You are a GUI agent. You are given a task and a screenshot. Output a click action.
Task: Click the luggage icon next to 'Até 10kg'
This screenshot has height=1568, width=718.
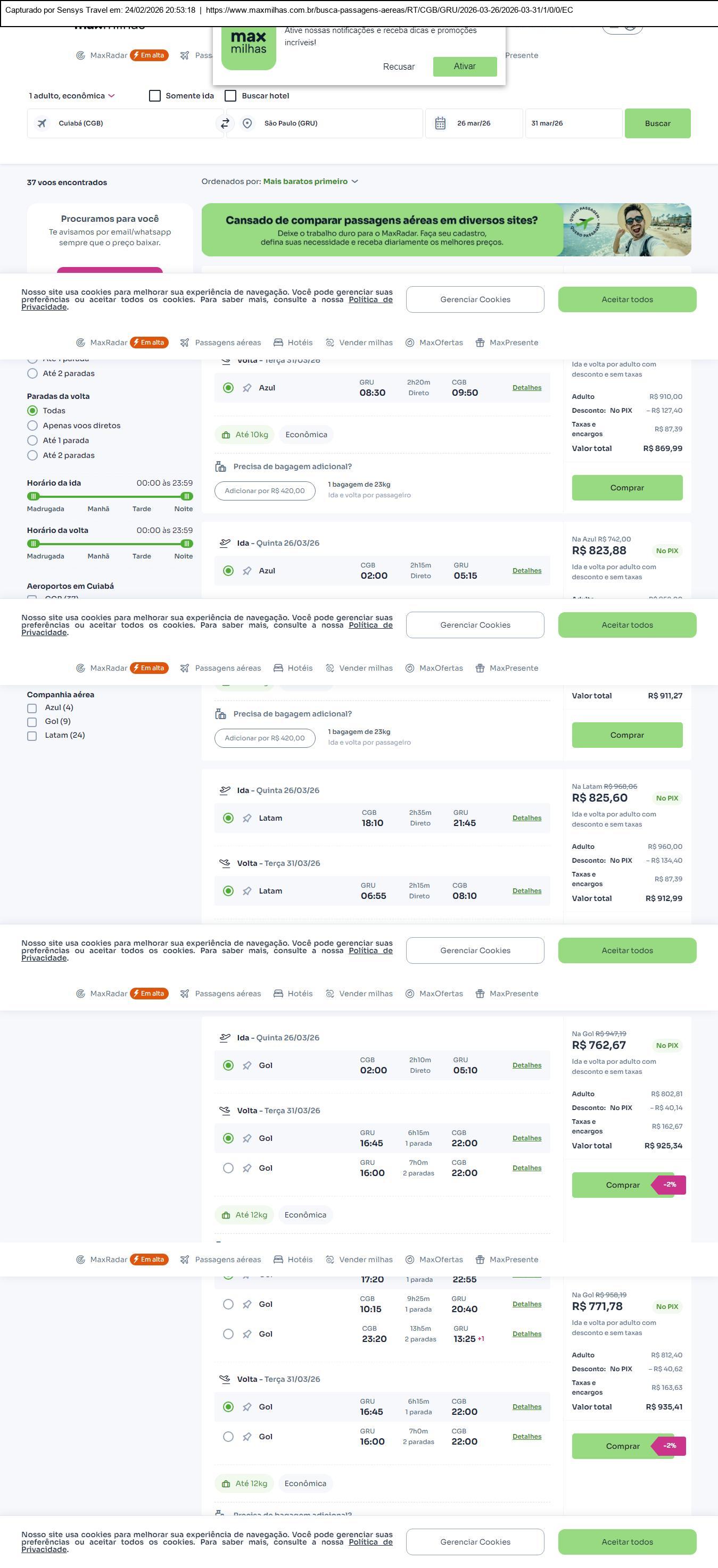[226, 435]
